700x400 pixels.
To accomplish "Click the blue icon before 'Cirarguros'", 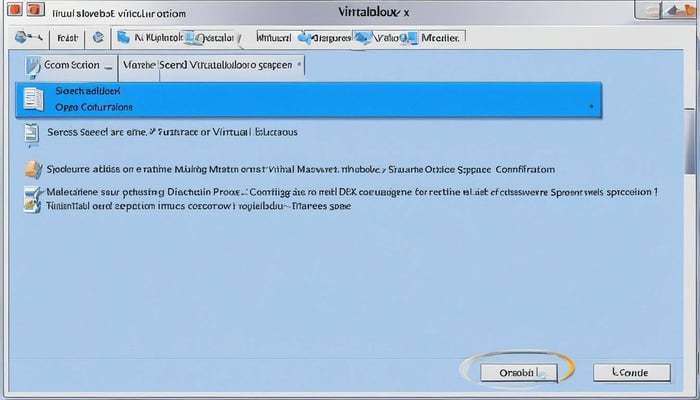I will pyautogui.click(x=304, y=38).
